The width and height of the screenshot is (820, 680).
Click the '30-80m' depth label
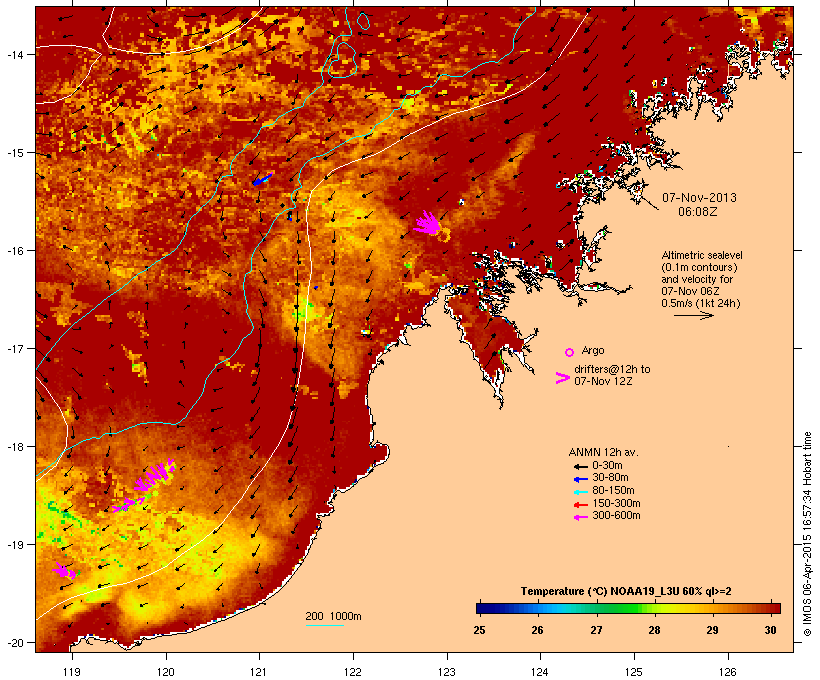[x=610, y=478]
